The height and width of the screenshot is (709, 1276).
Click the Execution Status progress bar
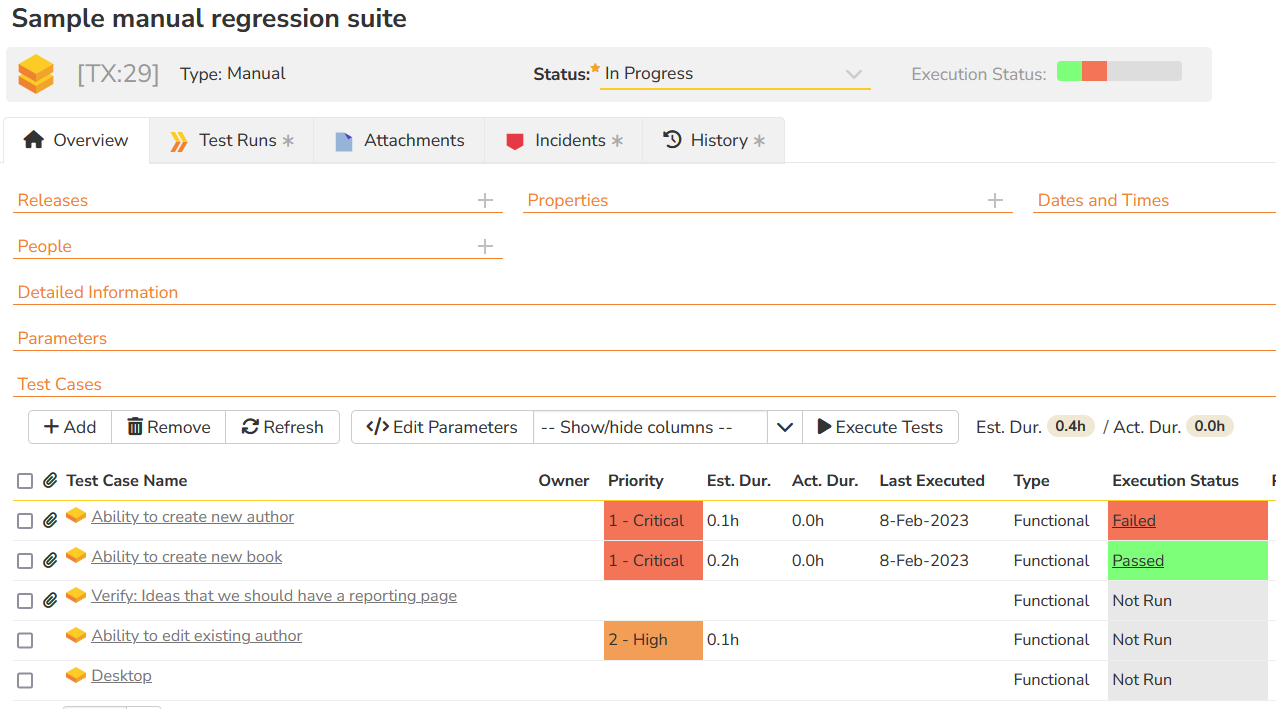tap(1119, 72)
